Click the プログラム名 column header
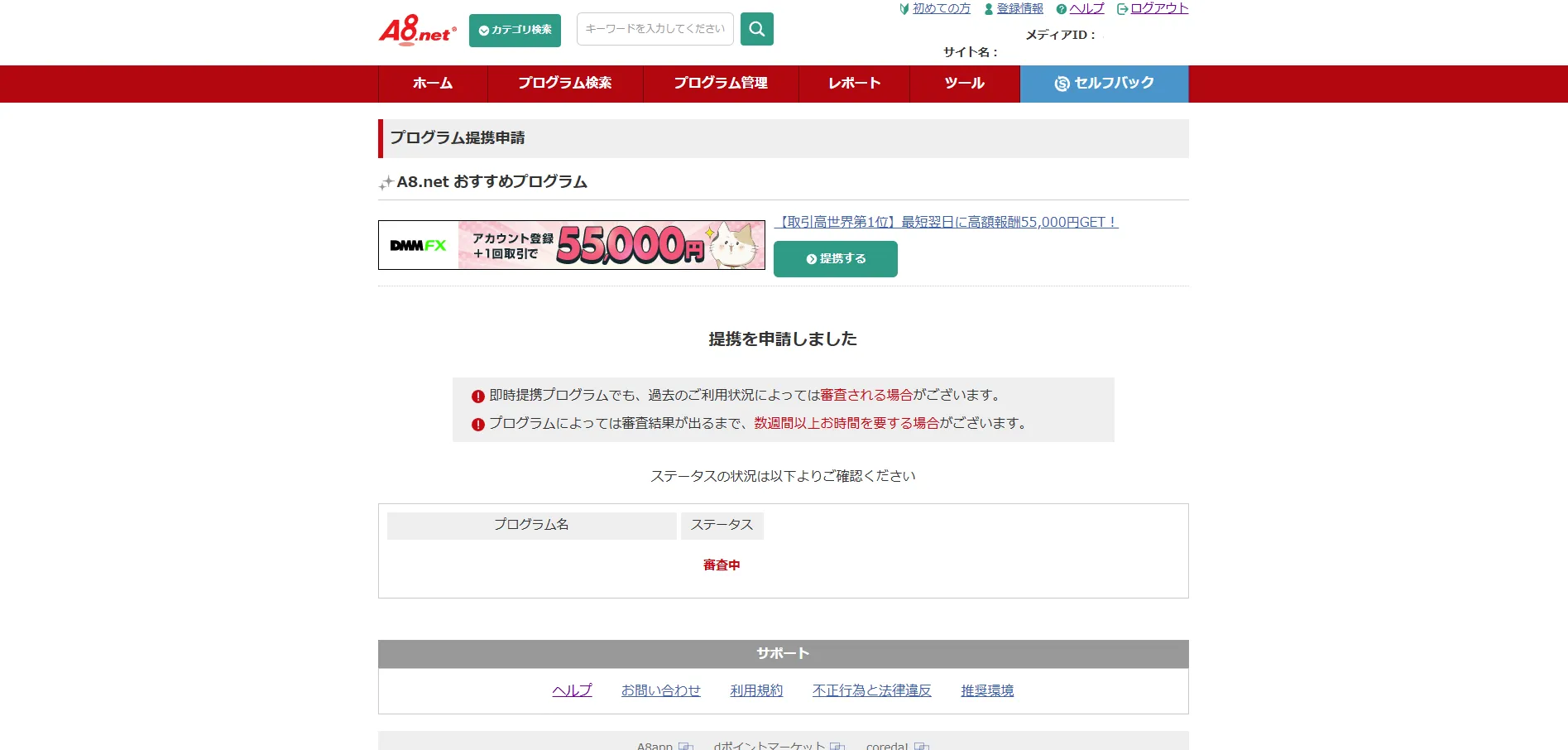This screenshot has width=1568, height=750. (531, 525)
